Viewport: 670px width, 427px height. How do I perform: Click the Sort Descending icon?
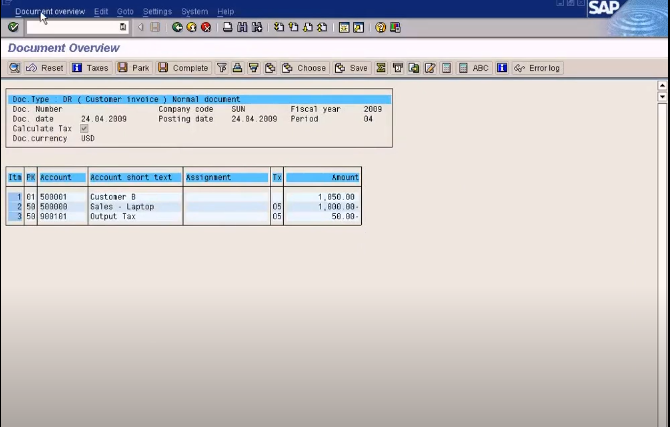click(x=254, y=68)
